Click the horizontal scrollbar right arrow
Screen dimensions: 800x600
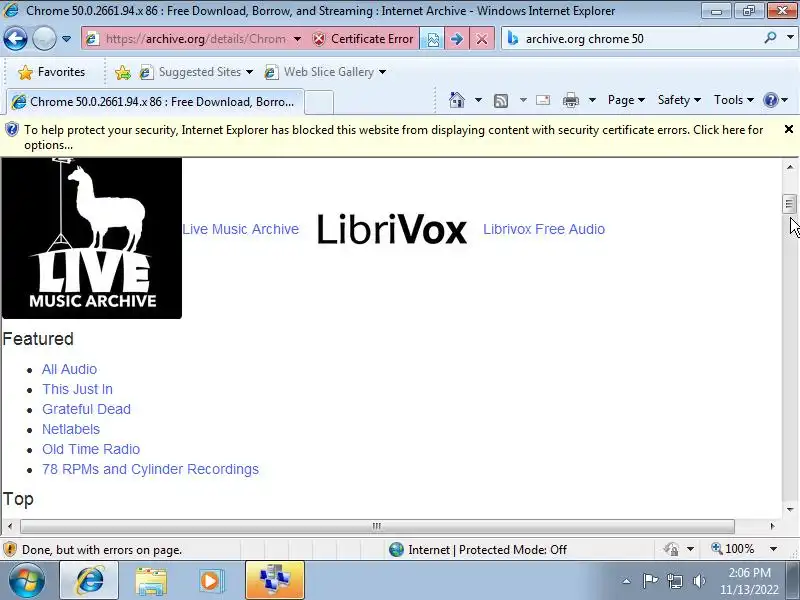(772, 526)
